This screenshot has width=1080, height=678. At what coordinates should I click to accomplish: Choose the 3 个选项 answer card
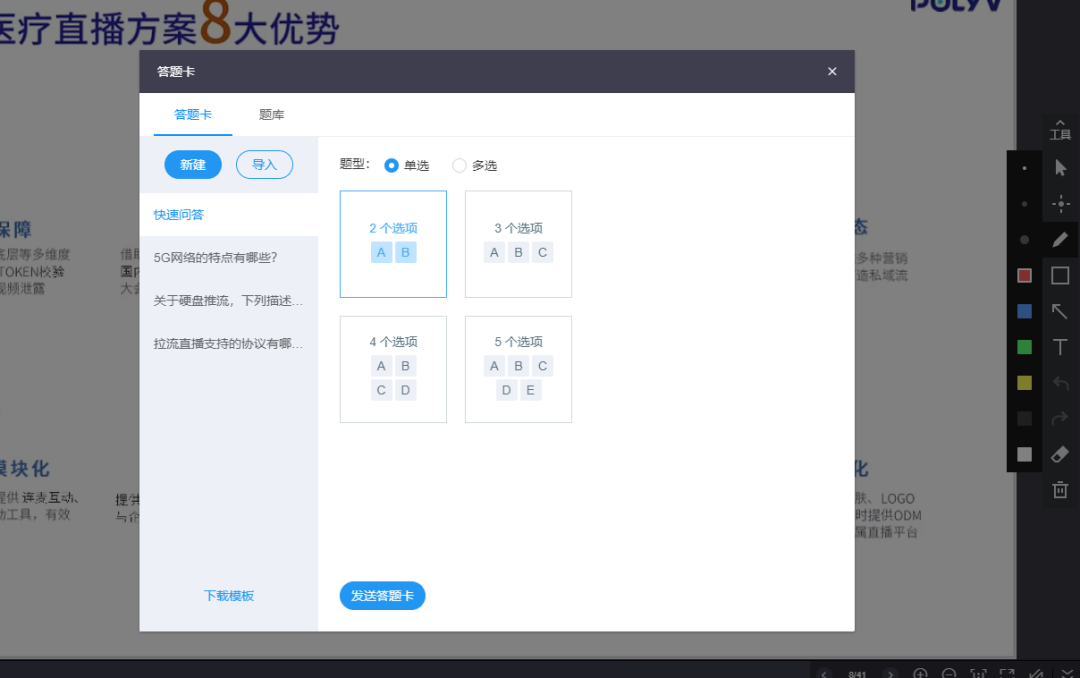coord(518,244)
